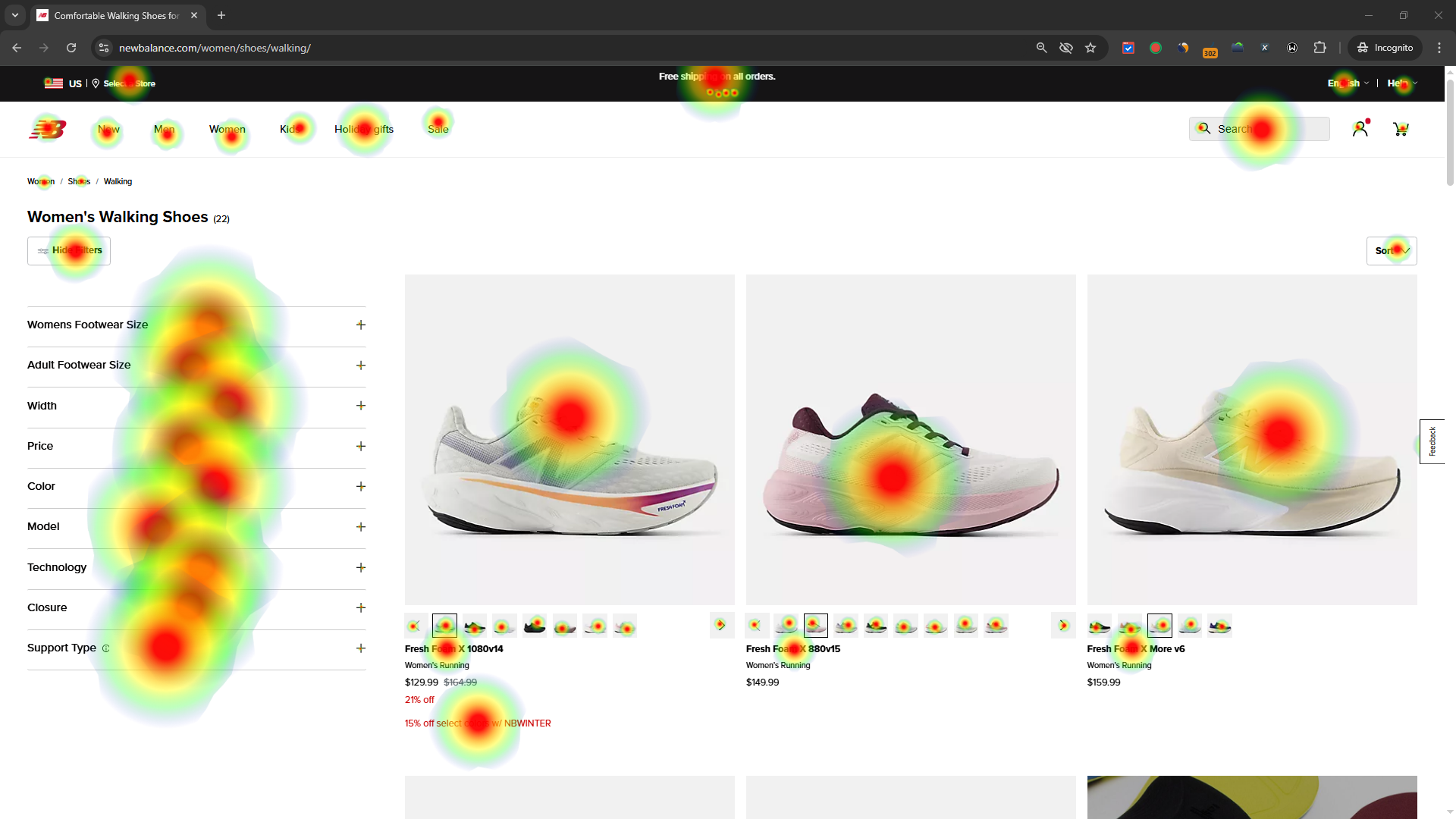Viewport: 1456px width, 819px height.
Task: Open the user account icon
Action: [1360, 129]
